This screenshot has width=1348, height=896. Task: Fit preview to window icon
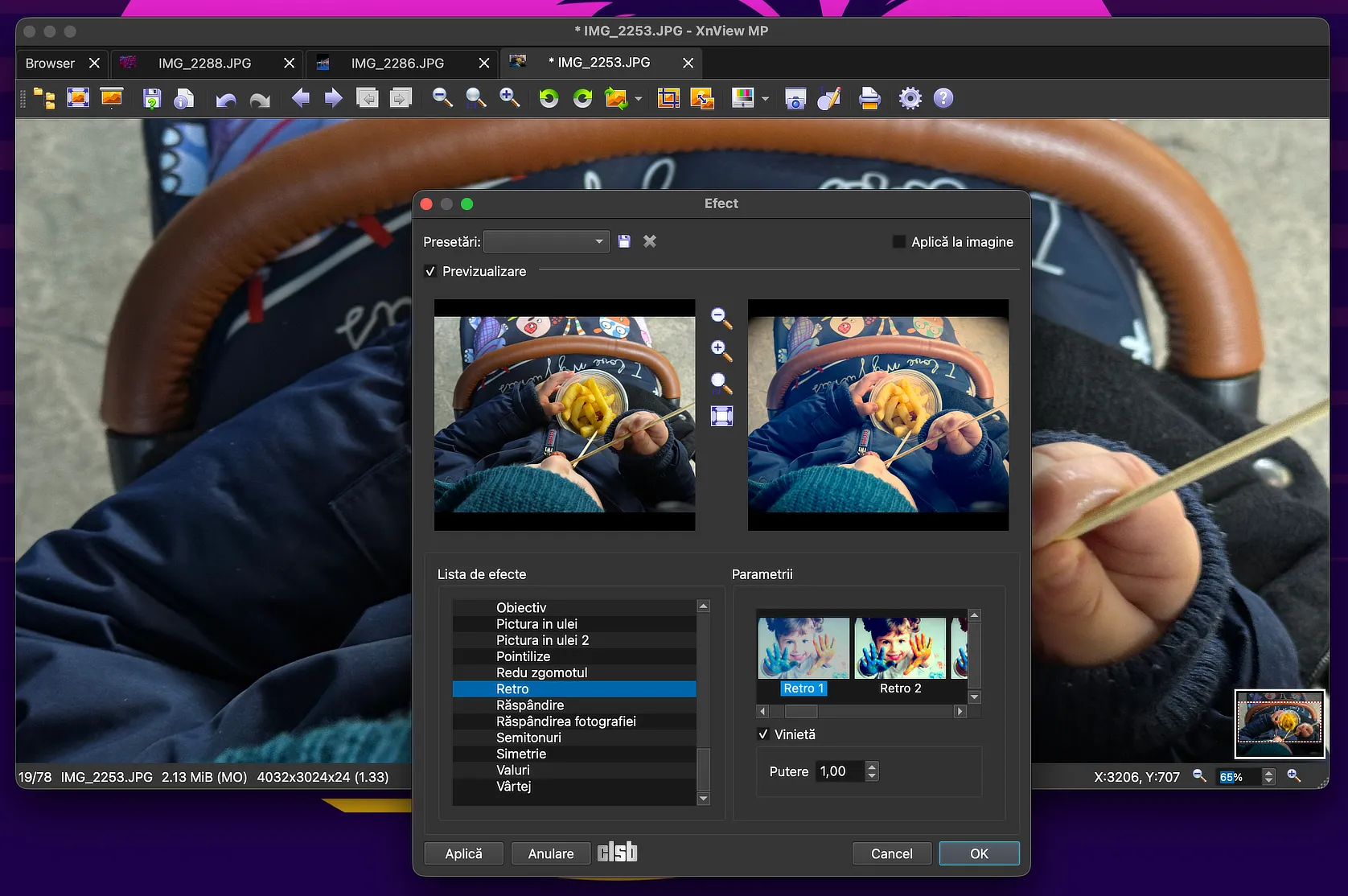point(721,416)
